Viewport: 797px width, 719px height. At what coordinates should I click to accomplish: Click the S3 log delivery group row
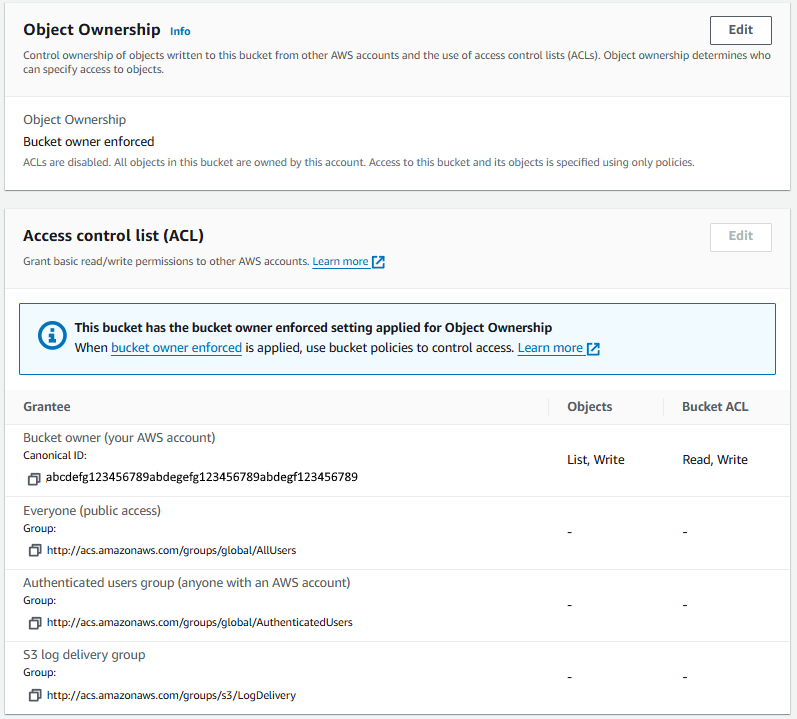(397, 677)
